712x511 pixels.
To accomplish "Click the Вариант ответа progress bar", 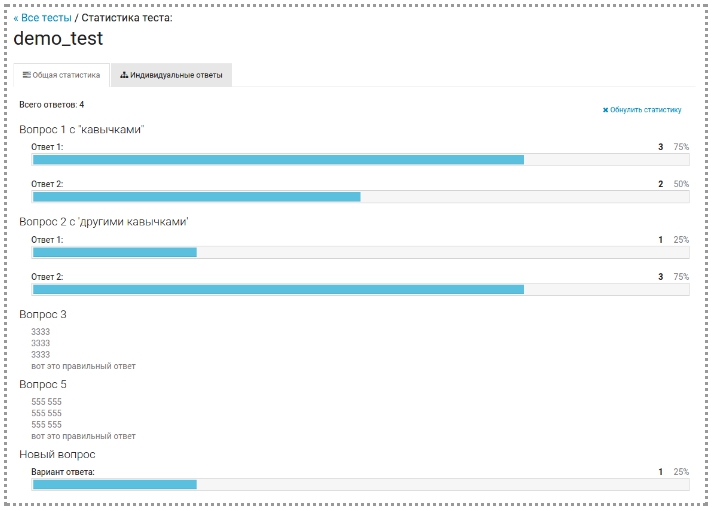I will point(360,484).
